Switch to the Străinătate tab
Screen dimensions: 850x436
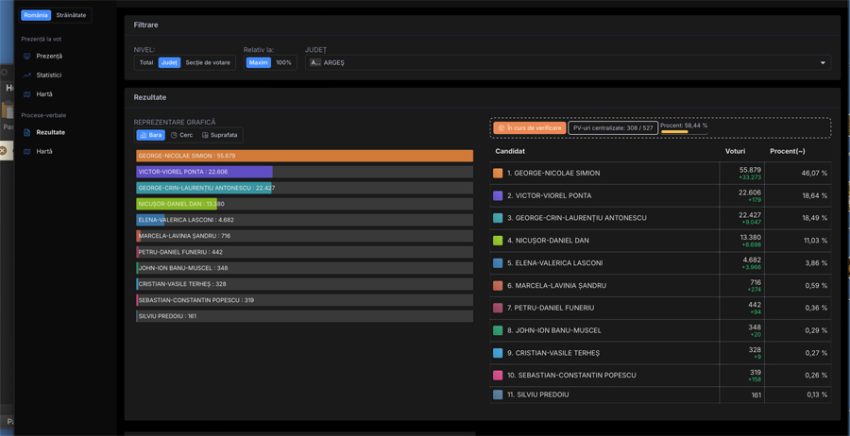71,16
